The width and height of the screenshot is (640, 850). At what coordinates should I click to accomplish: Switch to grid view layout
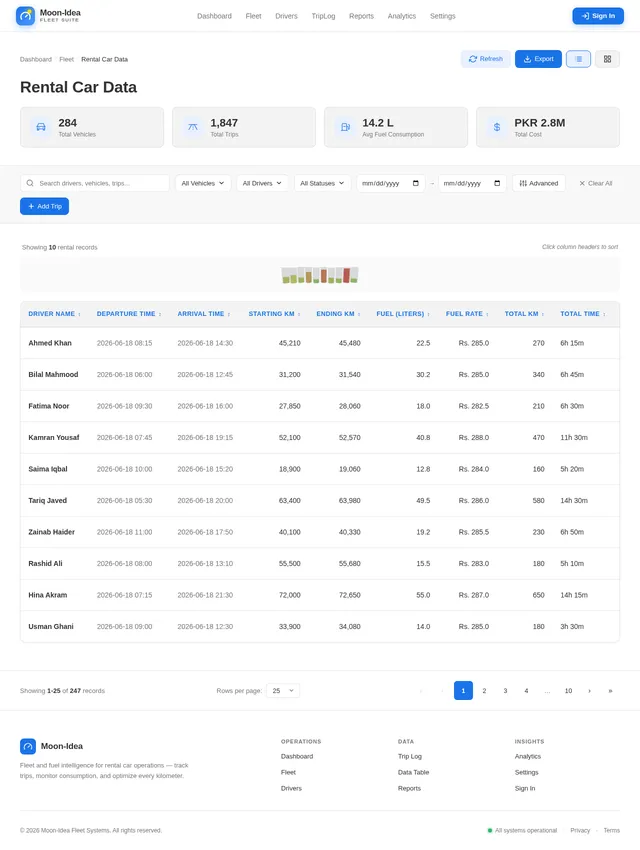pos(607,59)
